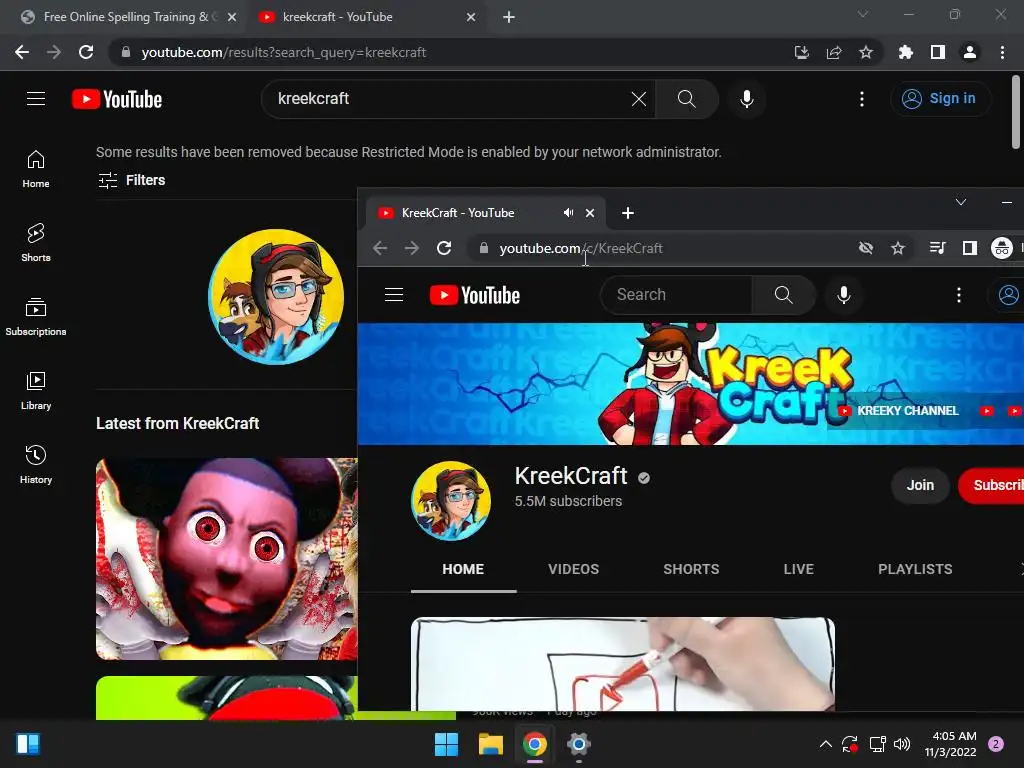Mute the KreekCraft tab audio icon
The width and height of the screenshot is (1024, 768).
(x=568, y=213)
